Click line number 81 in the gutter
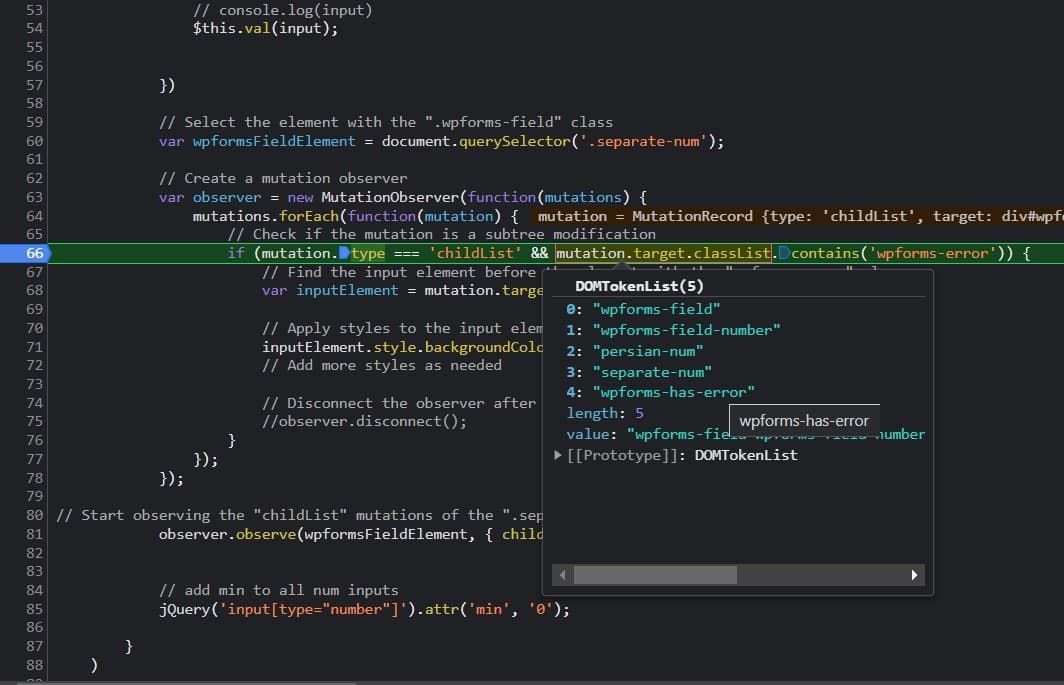Screen dimensions: 1064x685 click(x=34, y=534)
